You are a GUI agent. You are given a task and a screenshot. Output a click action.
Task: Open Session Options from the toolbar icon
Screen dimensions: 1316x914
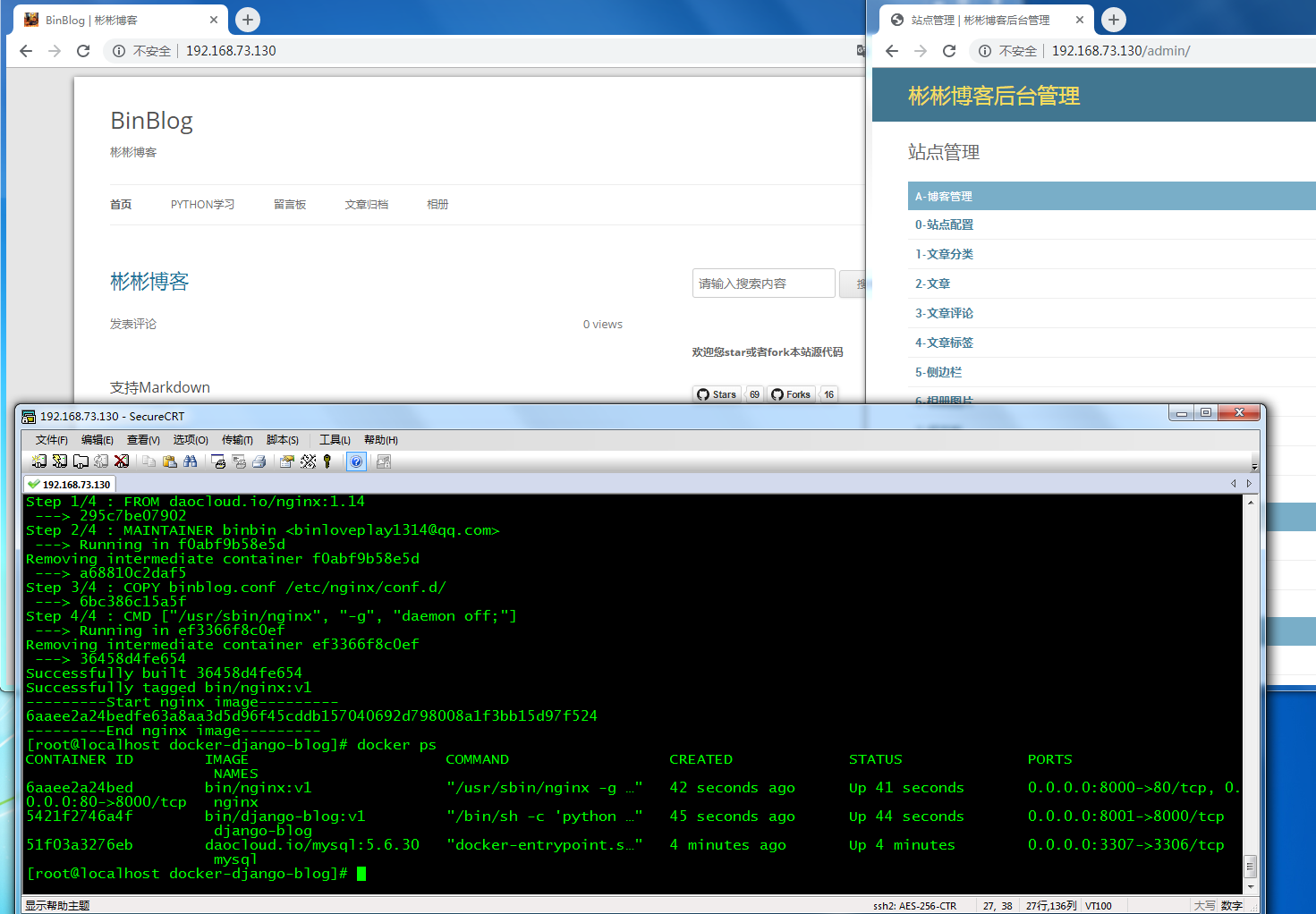pos(287,461)
